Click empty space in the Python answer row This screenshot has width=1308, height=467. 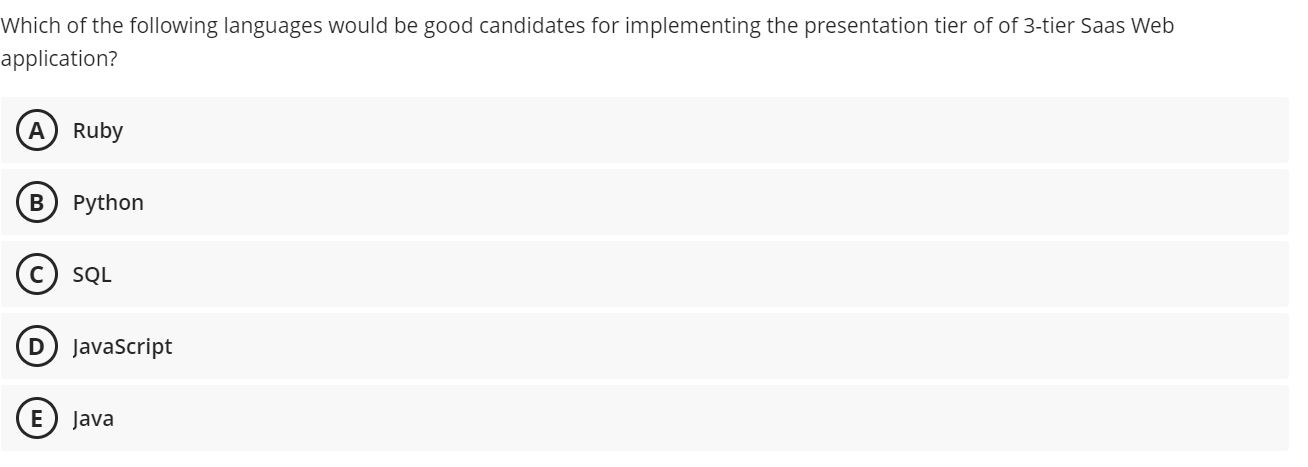tap(700, 202)
